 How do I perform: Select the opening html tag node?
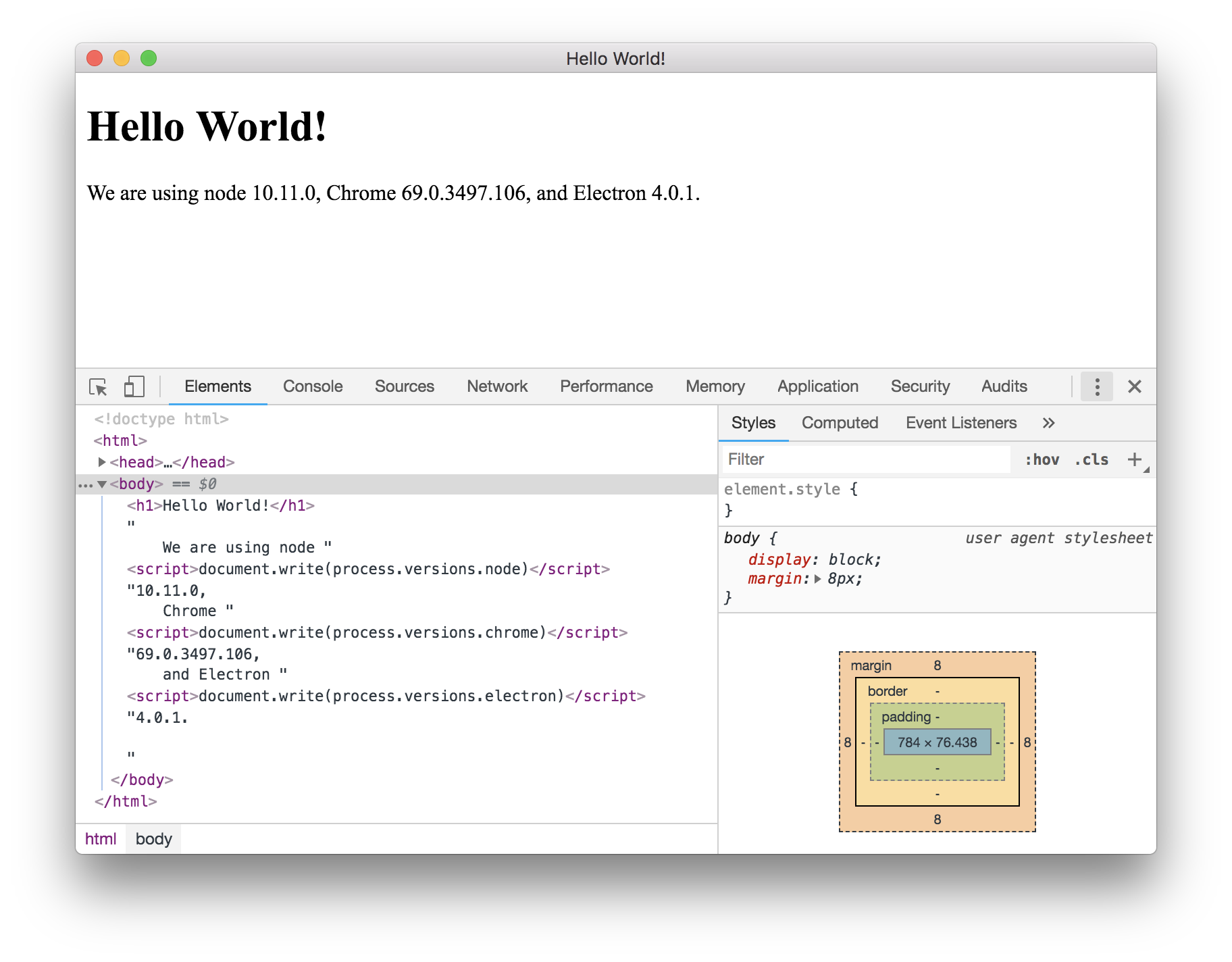[120, 440]
